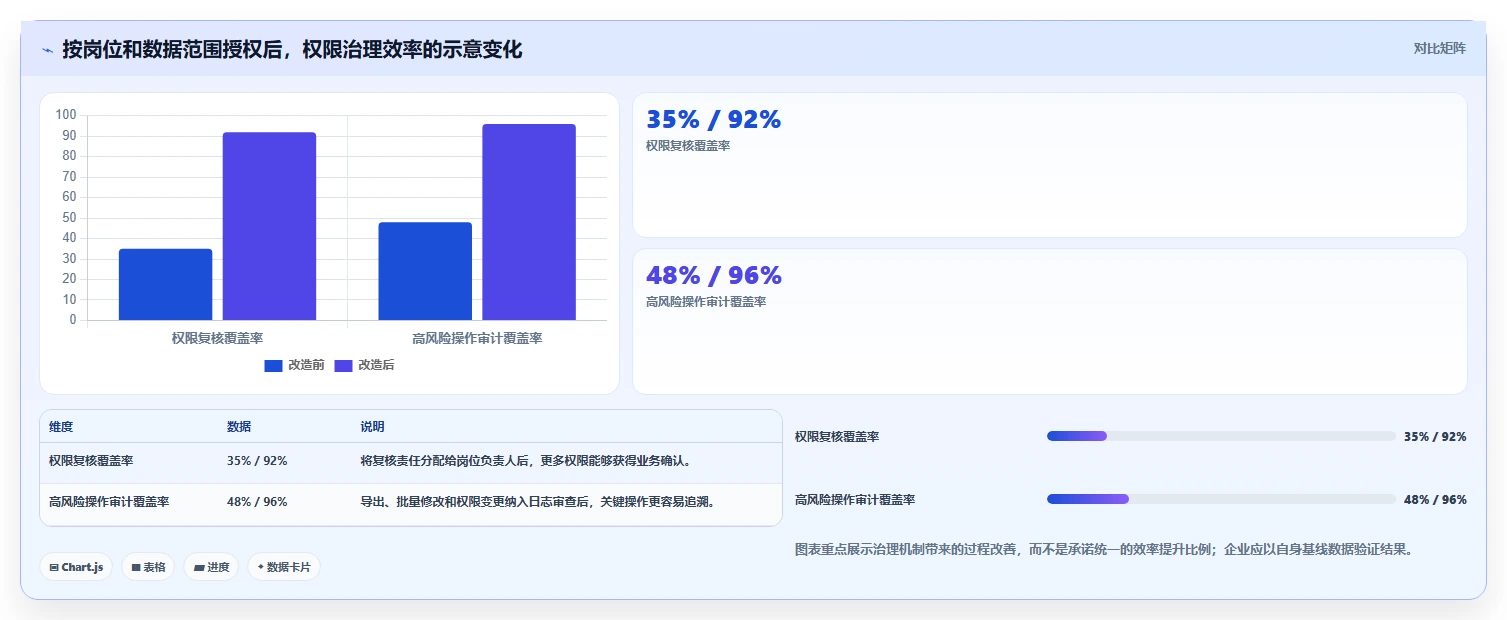This screenshot has height=620, width=1507.
Task: Click the description starting 导出、批量修改
Action: click(x=538, y=502)
